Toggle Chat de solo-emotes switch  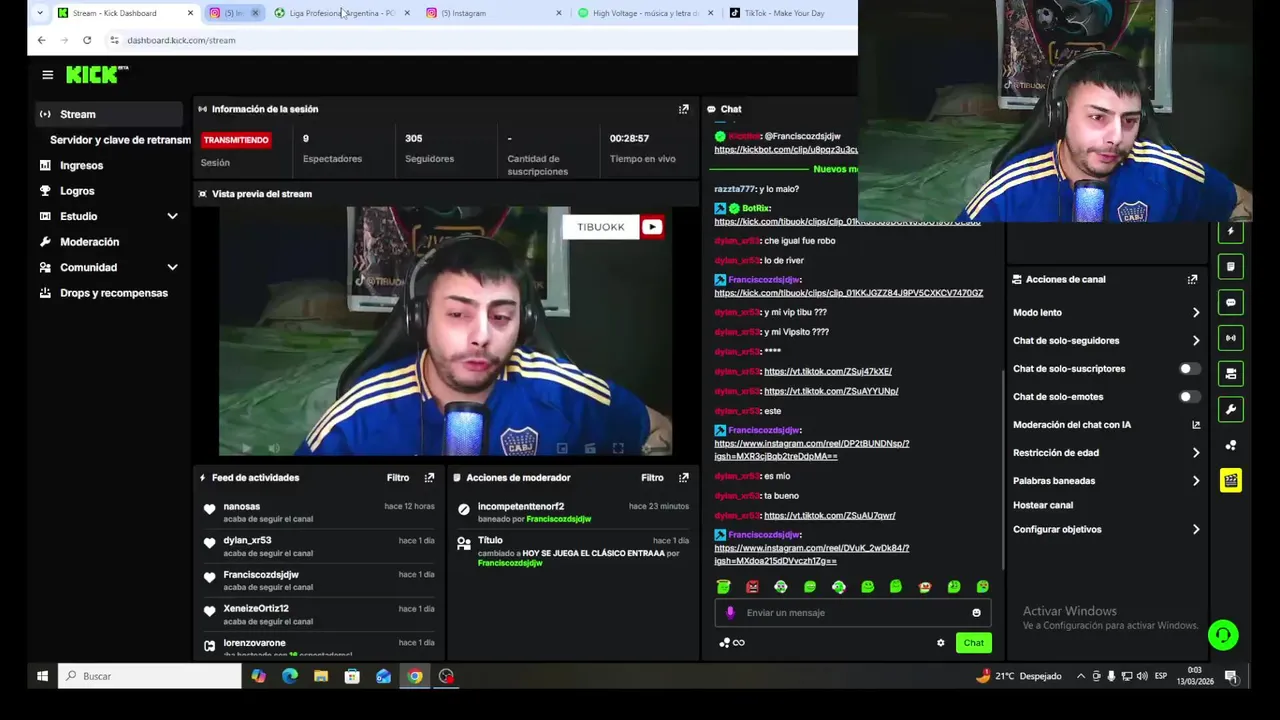(x=1188, y=397)
